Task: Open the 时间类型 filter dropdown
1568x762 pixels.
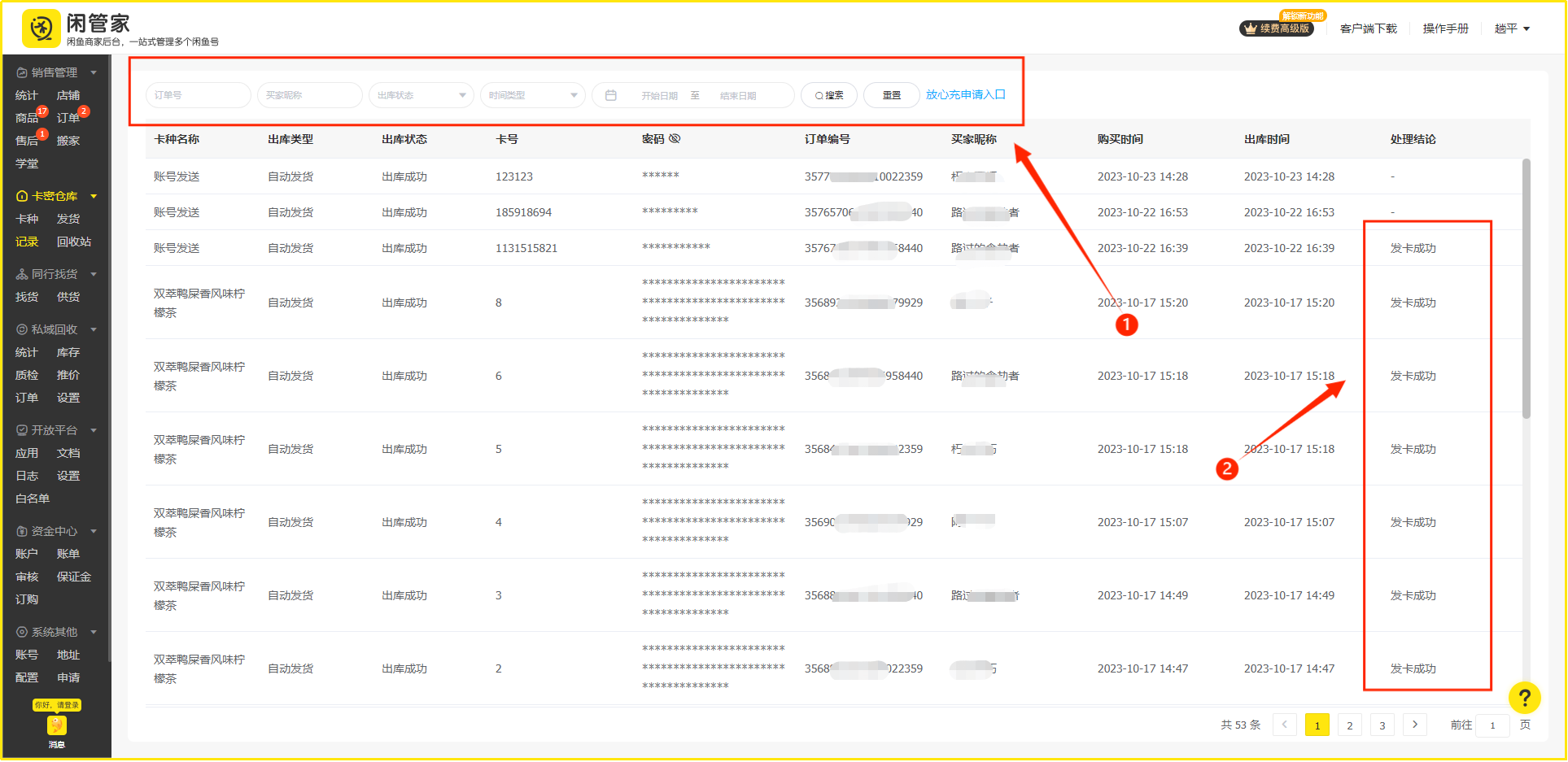Action: (532, 95)
